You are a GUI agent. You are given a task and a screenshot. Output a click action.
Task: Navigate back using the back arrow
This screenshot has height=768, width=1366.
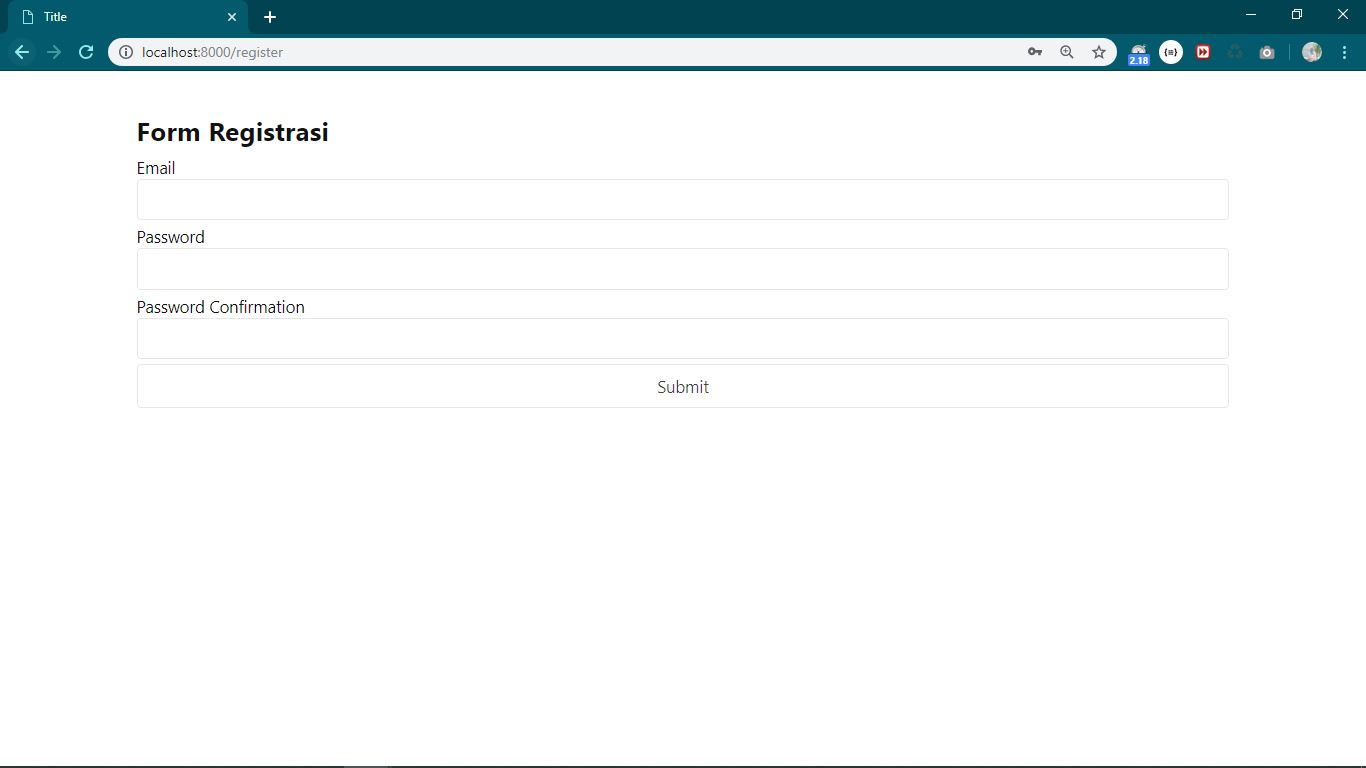pyautogui.click(x=22, y=52)
